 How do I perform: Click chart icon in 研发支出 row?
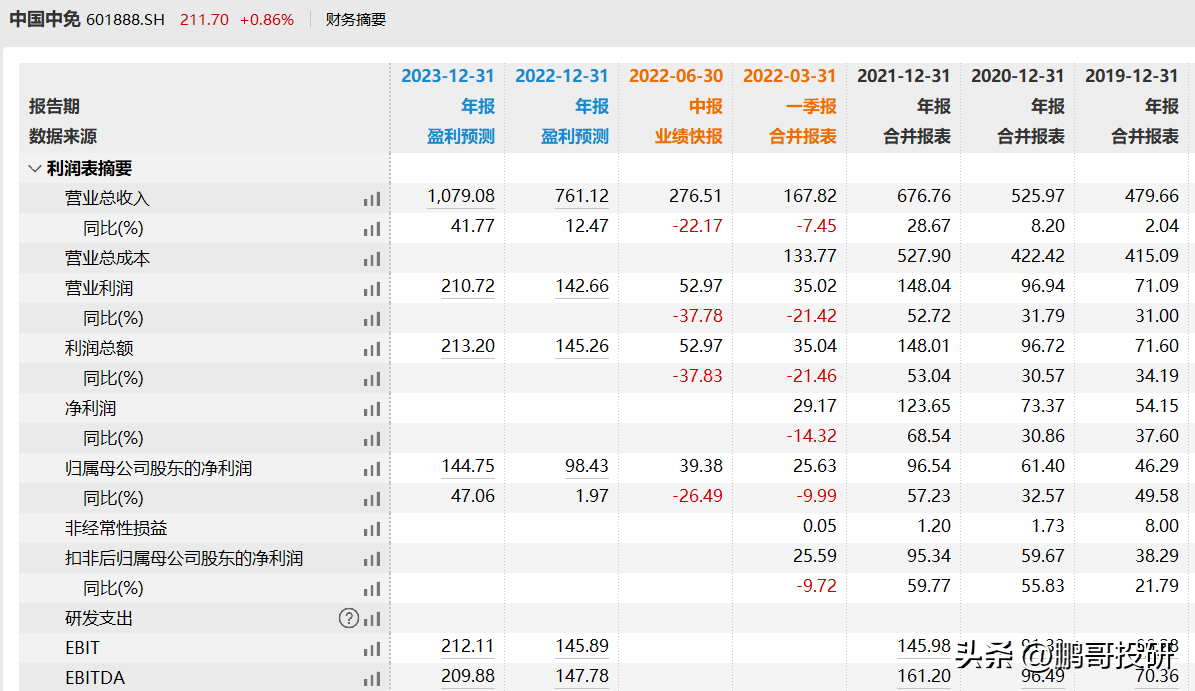(x=372, y=619)
